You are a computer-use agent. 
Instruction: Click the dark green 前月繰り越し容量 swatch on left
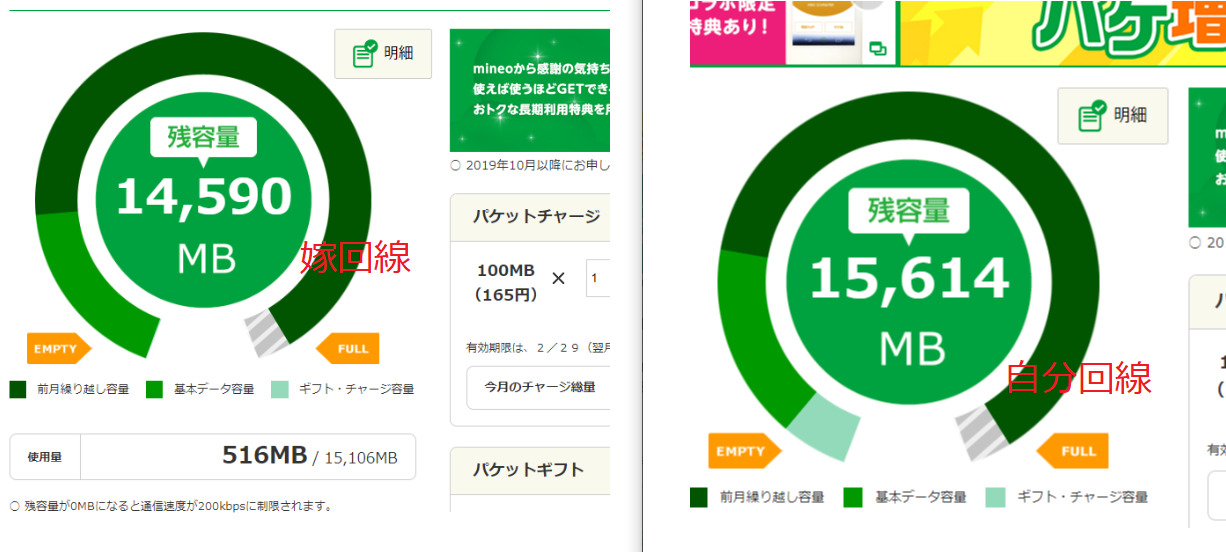point(18,389)
